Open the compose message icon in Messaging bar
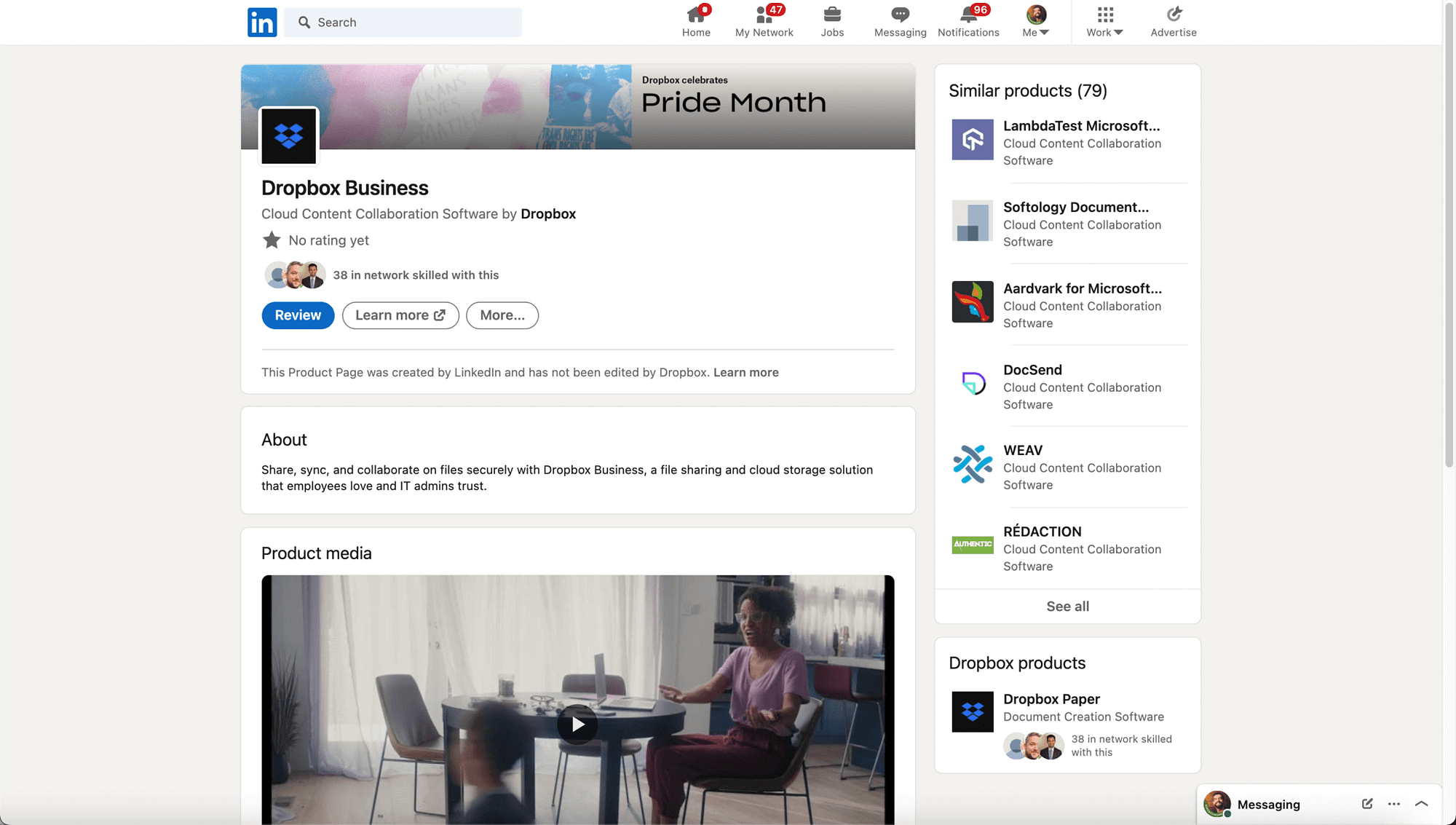The width and height of the screenshot is (1456, 825). point(1366,804)
